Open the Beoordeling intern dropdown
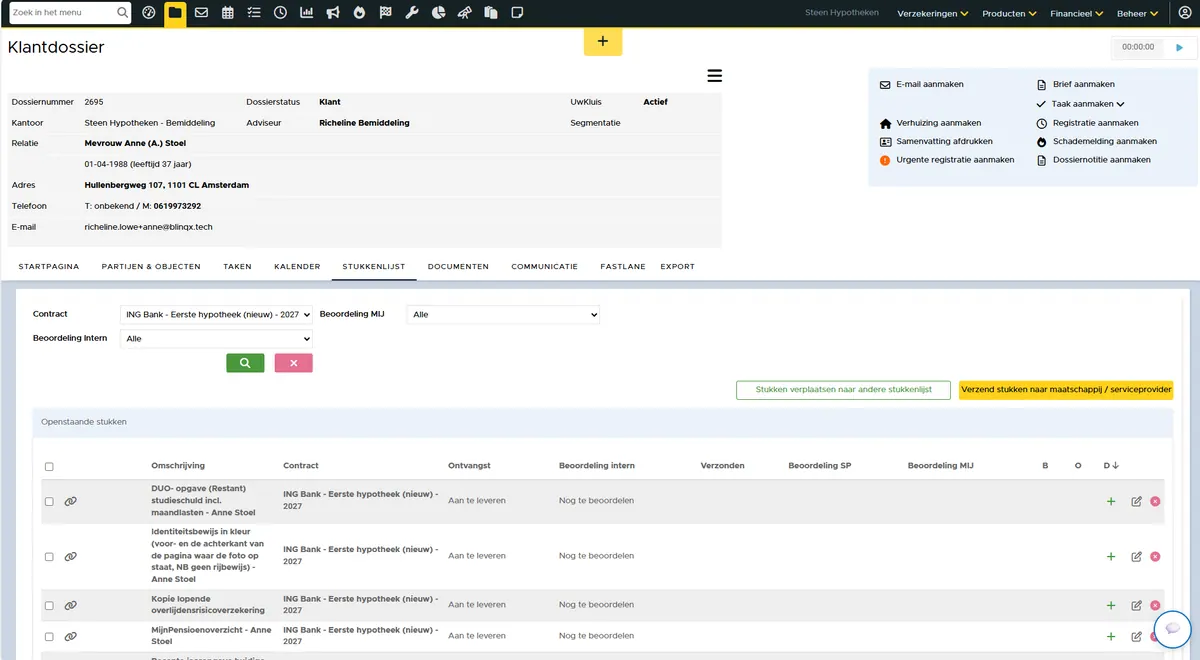Viewport: 1200px width, 660px height. (216, 339)
